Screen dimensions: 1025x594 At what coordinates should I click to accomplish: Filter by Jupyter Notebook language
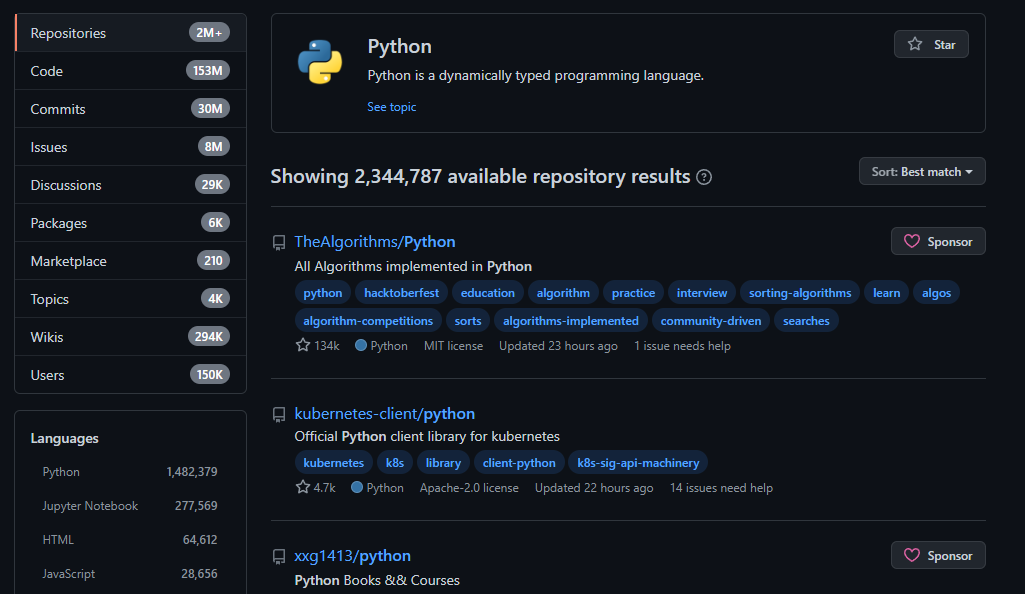(130, 506)
